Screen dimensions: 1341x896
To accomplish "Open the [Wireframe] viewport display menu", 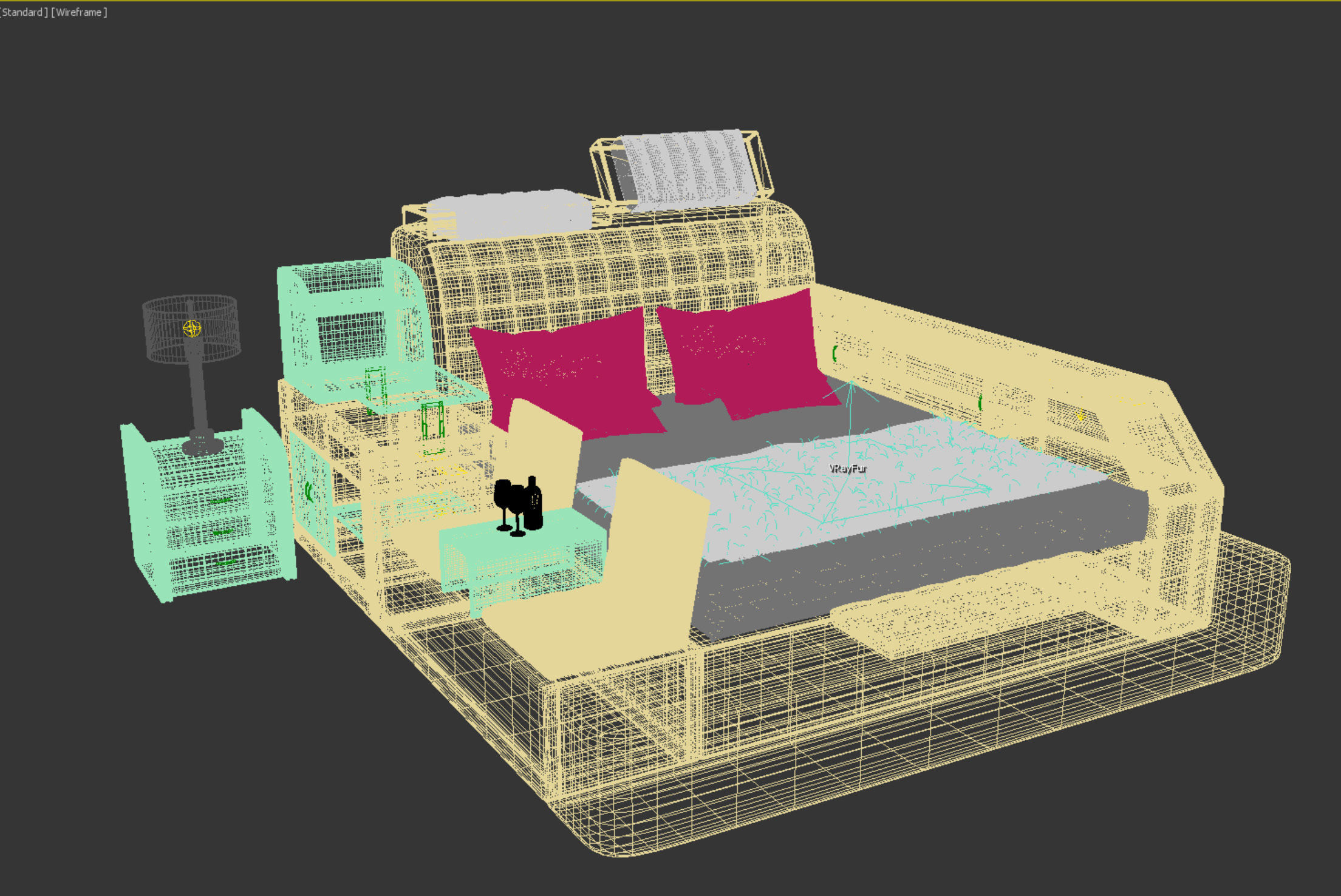I will tap(79, 12).
